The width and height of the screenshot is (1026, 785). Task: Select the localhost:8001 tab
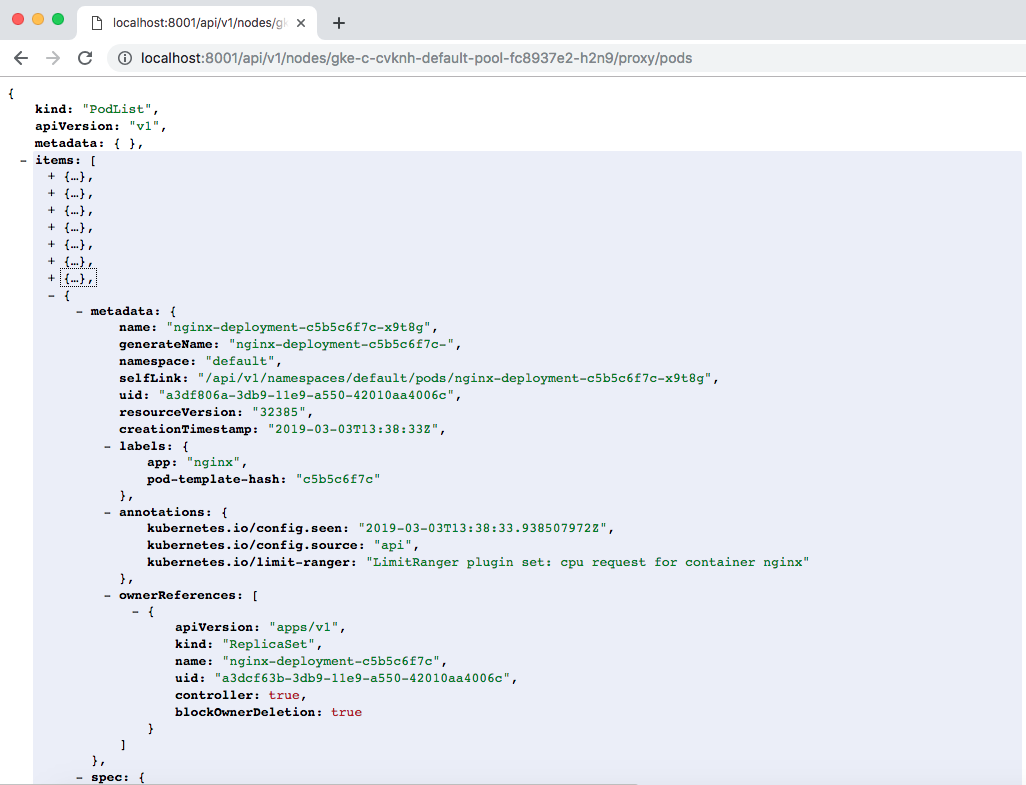click(195, 23)
